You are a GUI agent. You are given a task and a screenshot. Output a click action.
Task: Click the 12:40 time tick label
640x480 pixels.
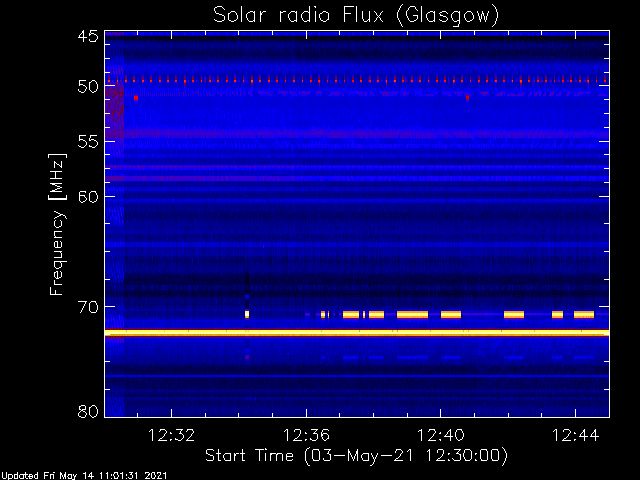coord(440,435)
